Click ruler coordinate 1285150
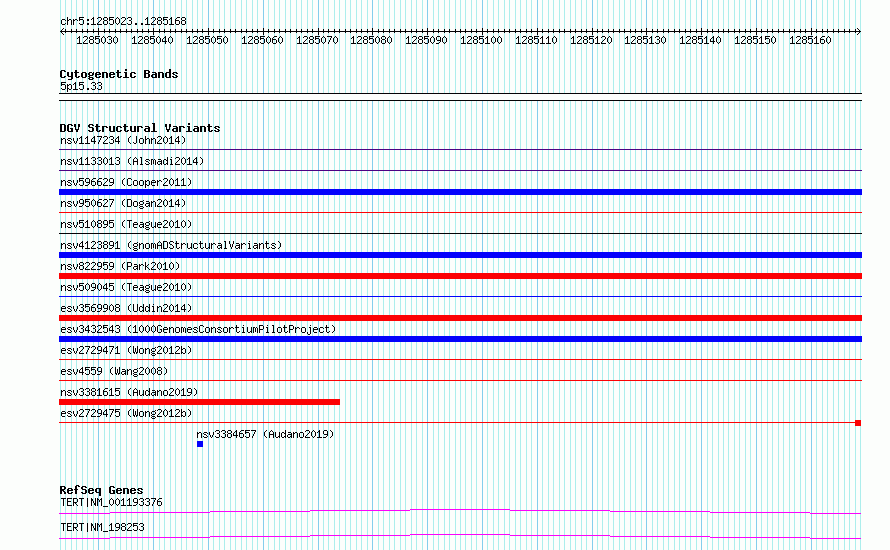This screenshot has width=890, height=550. tap(755, 40)
